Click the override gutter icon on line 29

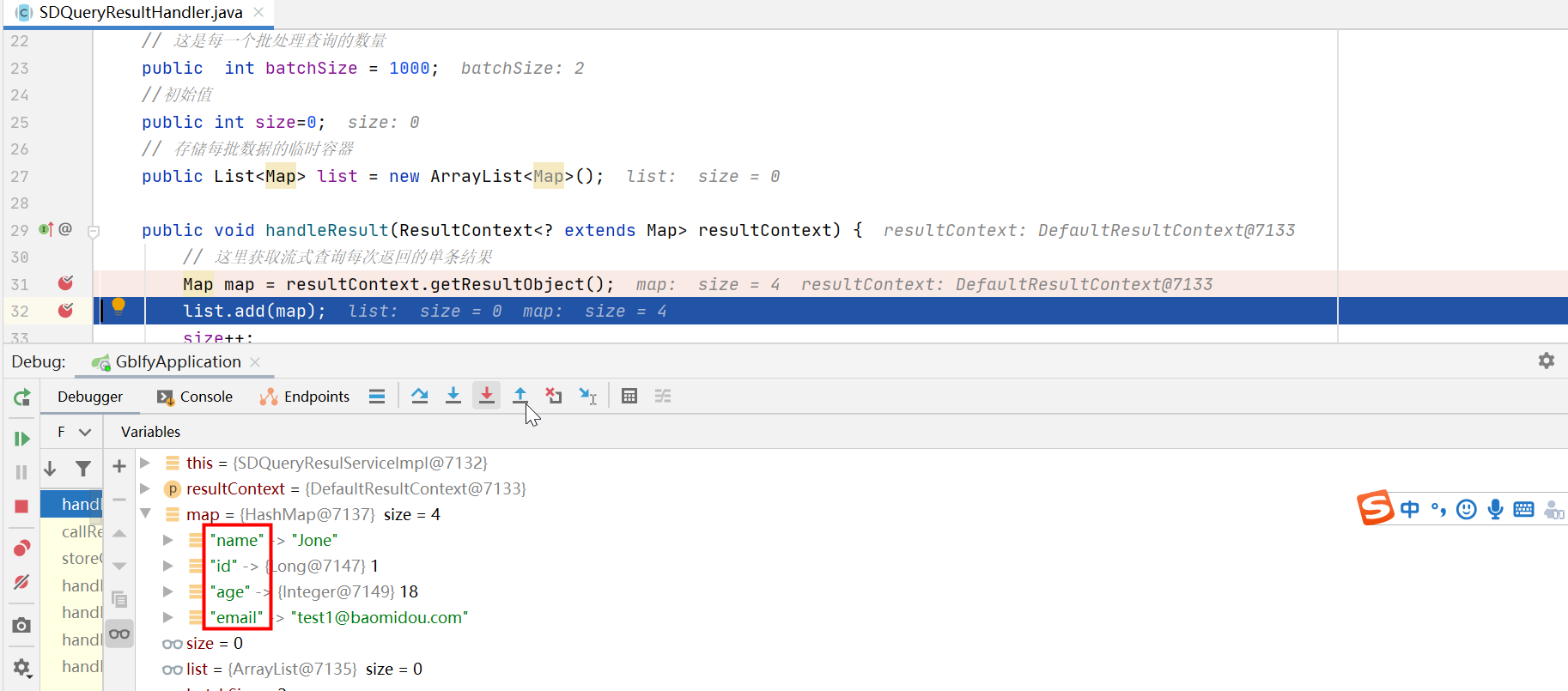46,229
